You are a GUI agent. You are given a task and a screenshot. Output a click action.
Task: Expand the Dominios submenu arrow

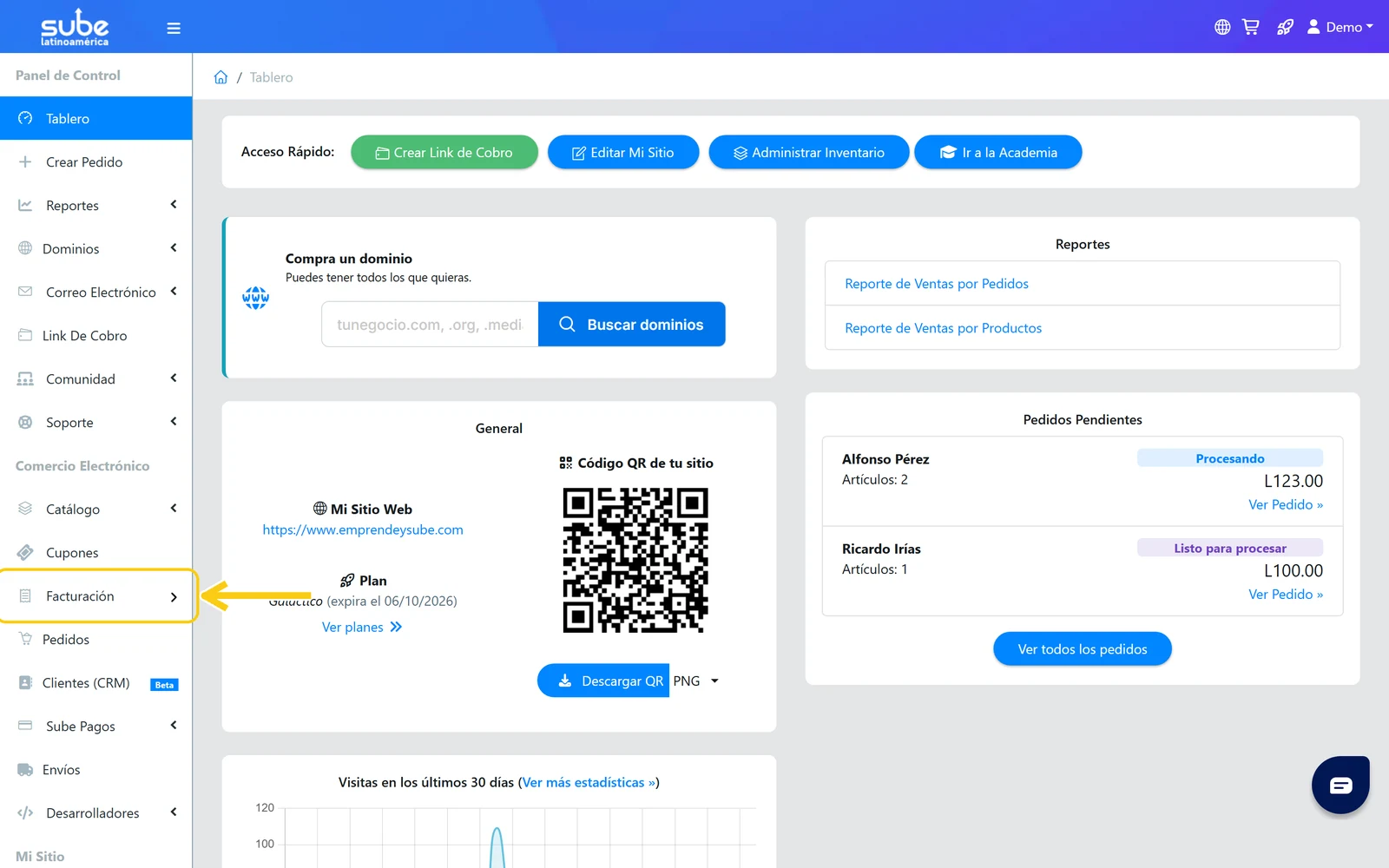click(174, 248)
